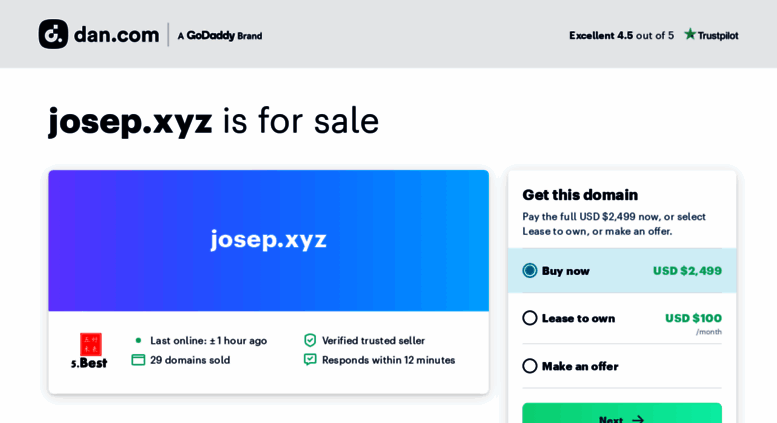Screen dimensions: 777x423
Task: Click A GoDaddy Brand text link
Action: click(x=220, y=36)
